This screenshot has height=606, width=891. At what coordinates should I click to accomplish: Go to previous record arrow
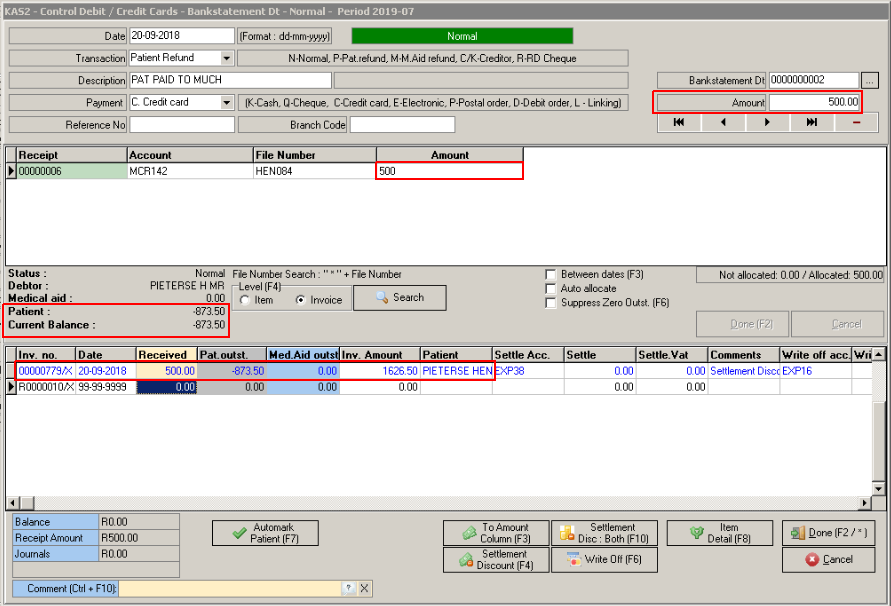pyautogui.click(x=723, y=123)
